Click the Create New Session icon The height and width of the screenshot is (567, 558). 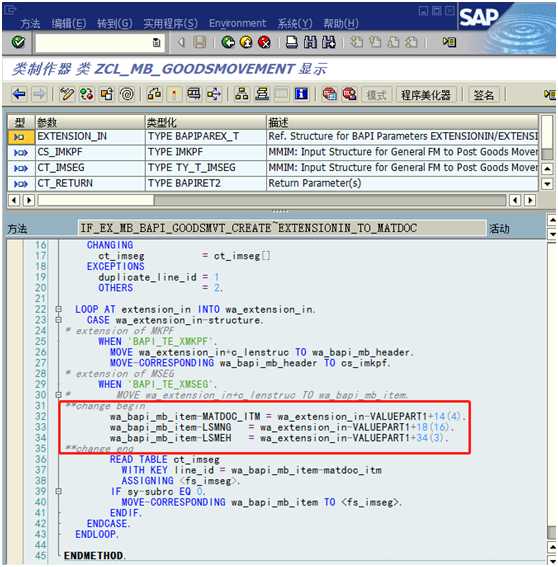449,42
